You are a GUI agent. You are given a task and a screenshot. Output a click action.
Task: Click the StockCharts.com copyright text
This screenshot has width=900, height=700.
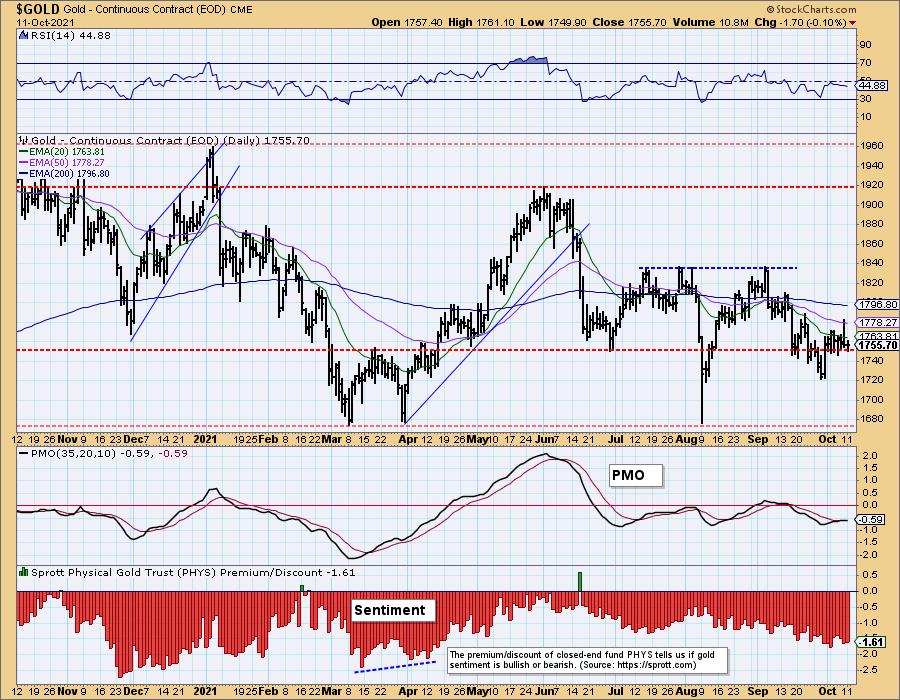click(811, 9)
